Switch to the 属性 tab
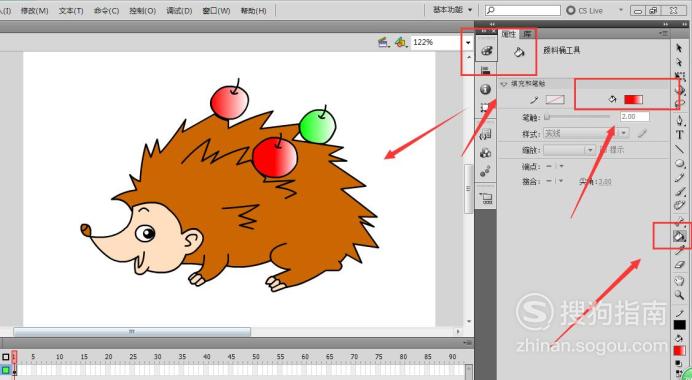Screen dimensions: 692x380 (508, 34)
